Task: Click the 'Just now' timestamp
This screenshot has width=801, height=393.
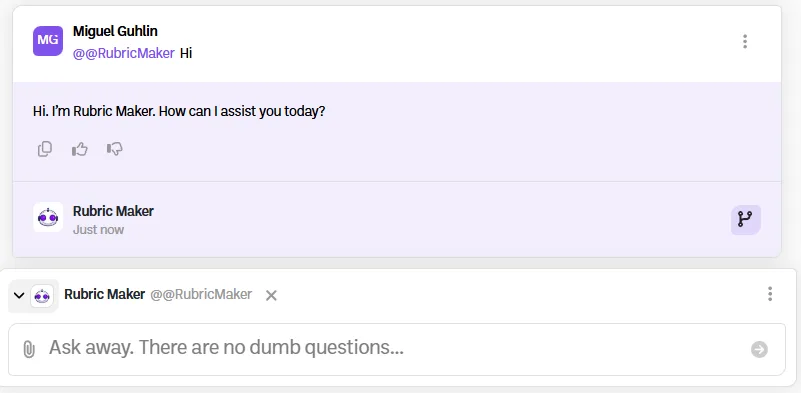Action: pyautogui.click(x=98, y=229)
